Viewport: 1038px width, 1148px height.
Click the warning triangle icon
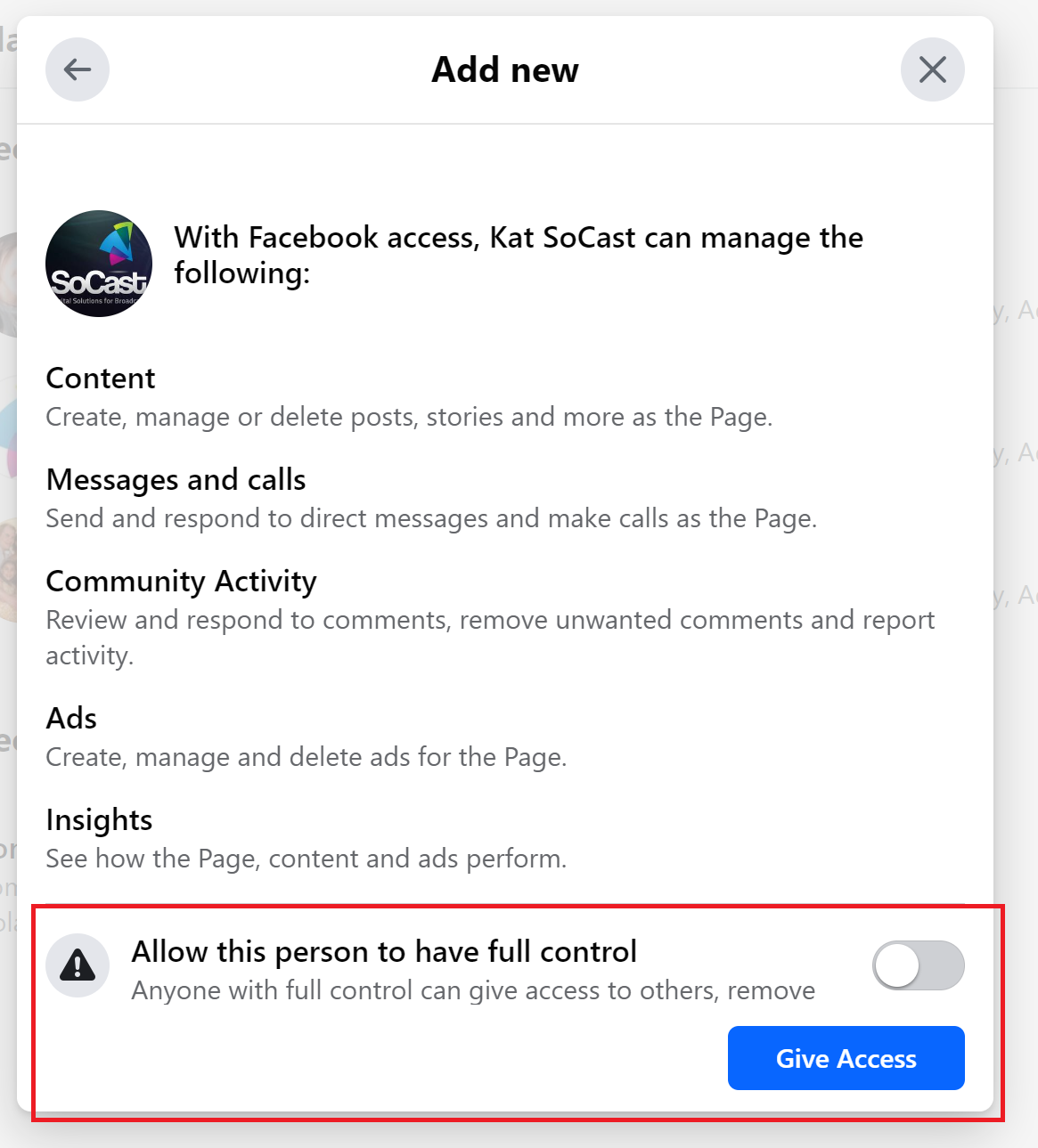pyautogui.click(x=78, y=965)
